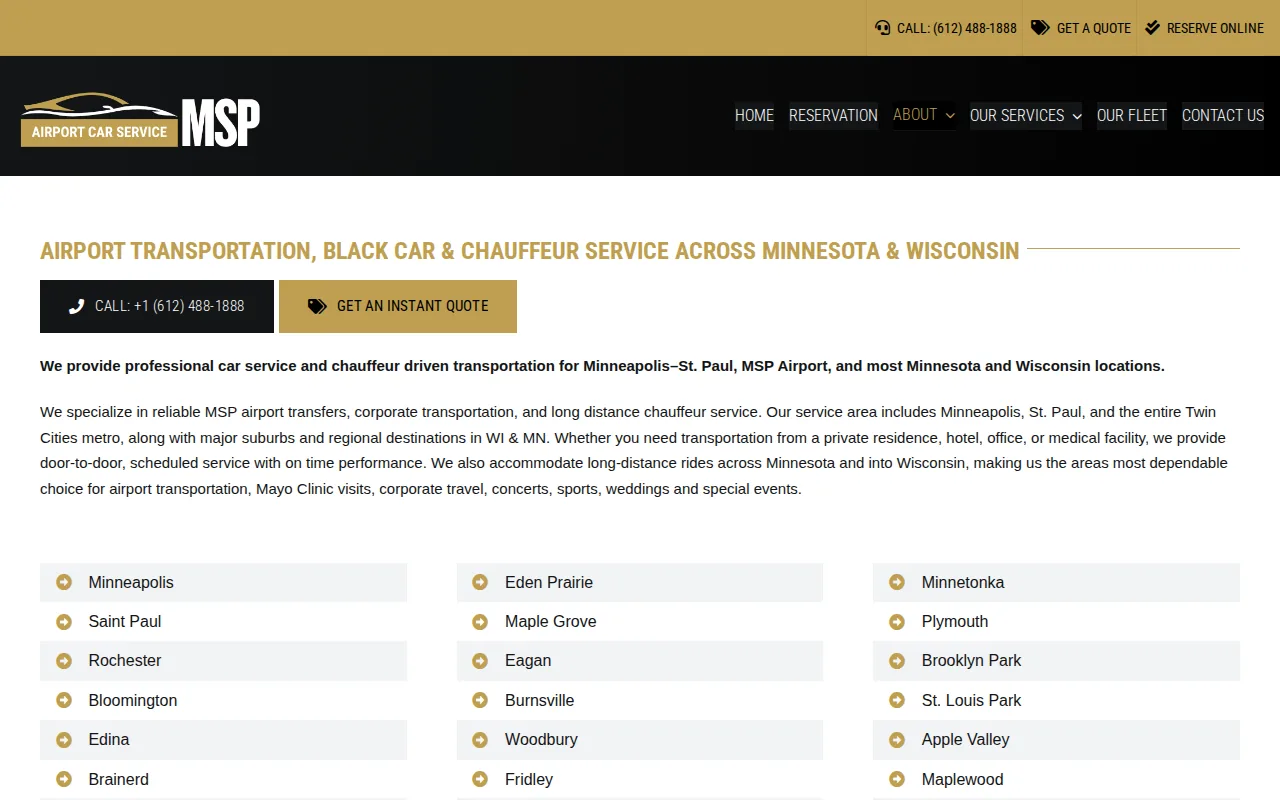Click the double-check icon beside Reserve Online
The width and height of the screenshot is (1280, 800).
tap(1152, 28)
